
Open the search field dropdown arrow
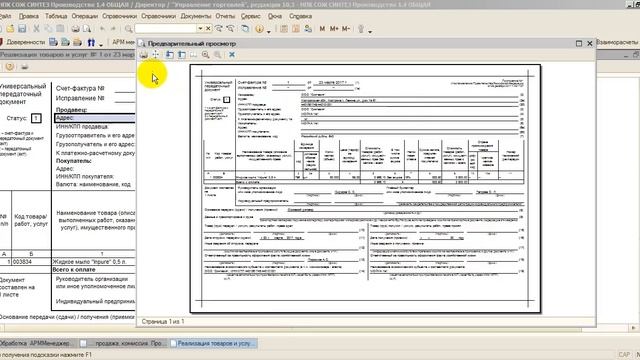(x=200, y=29)
